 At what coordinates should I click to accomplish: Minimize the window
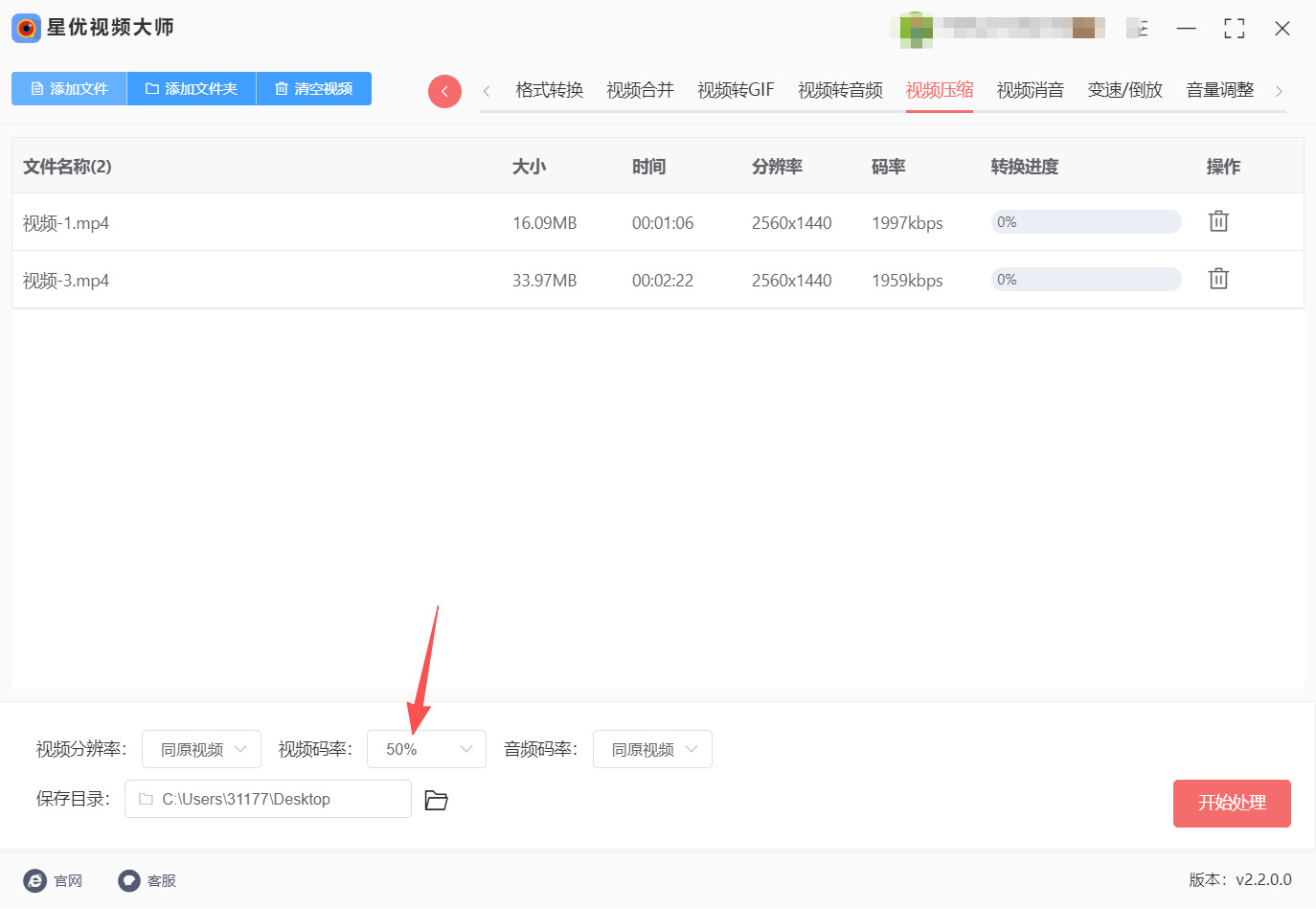(1187, 29)
